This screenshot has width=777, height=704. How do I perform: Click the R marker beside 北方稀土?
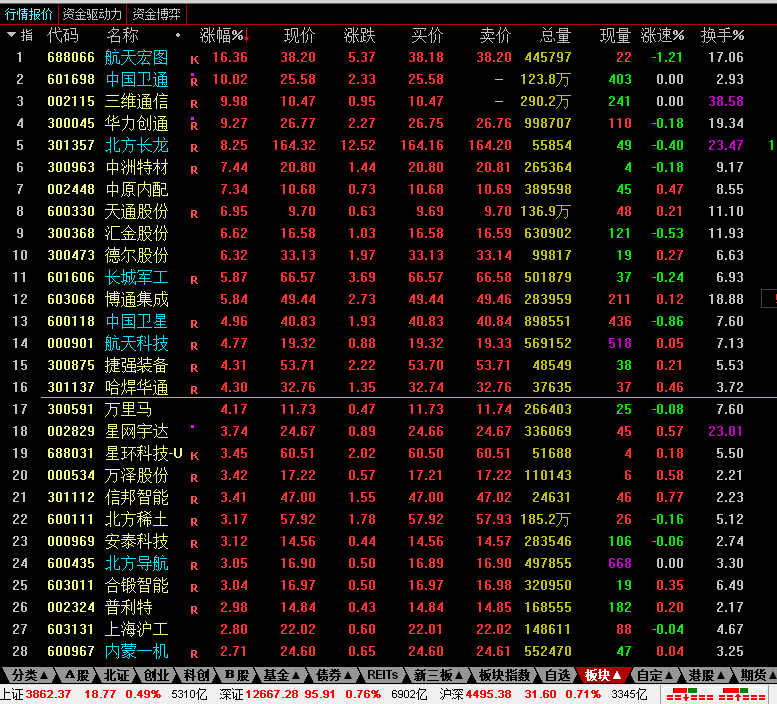[194, 522]
